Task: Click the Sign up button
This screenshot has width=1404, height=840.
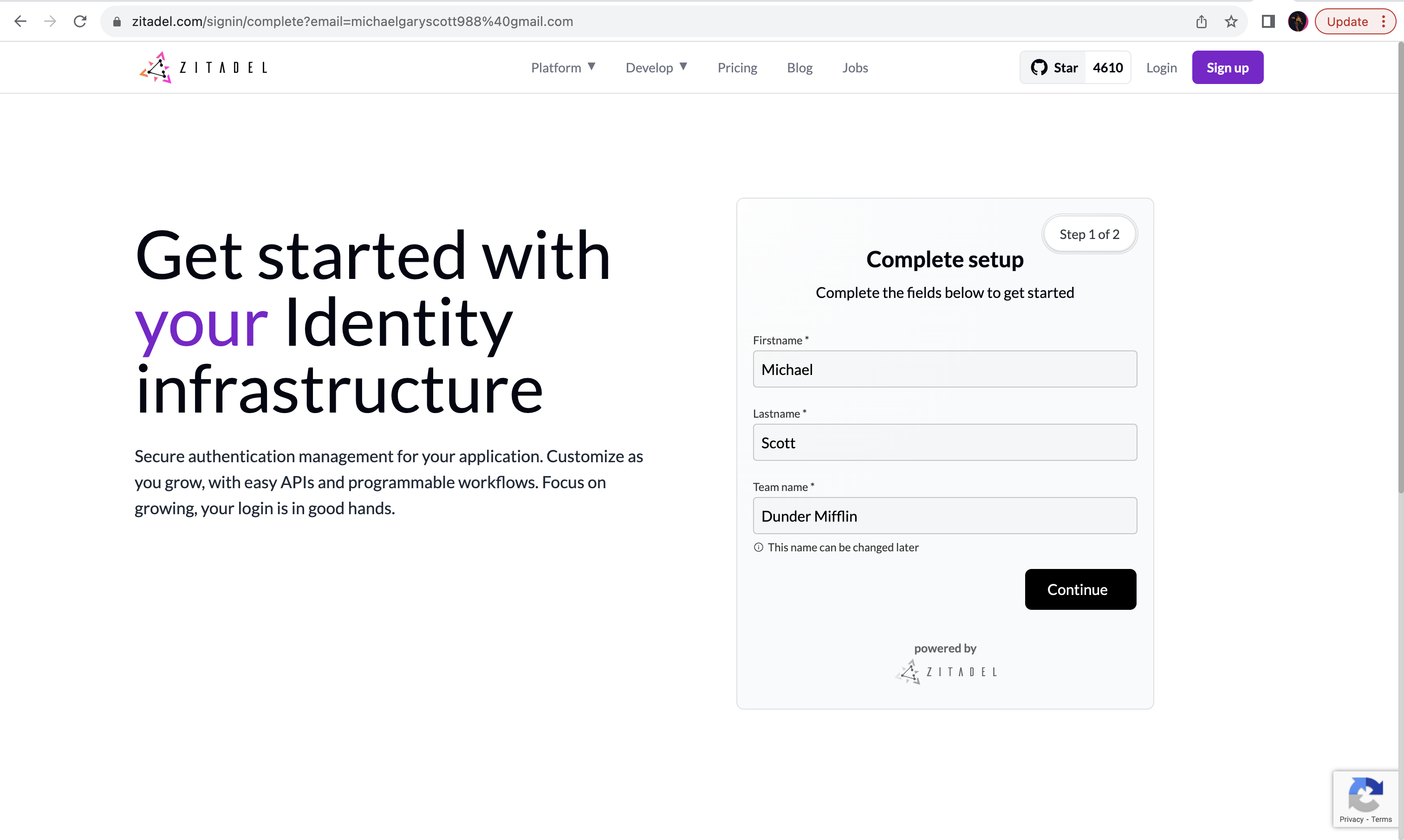Action: (1228, 67)
